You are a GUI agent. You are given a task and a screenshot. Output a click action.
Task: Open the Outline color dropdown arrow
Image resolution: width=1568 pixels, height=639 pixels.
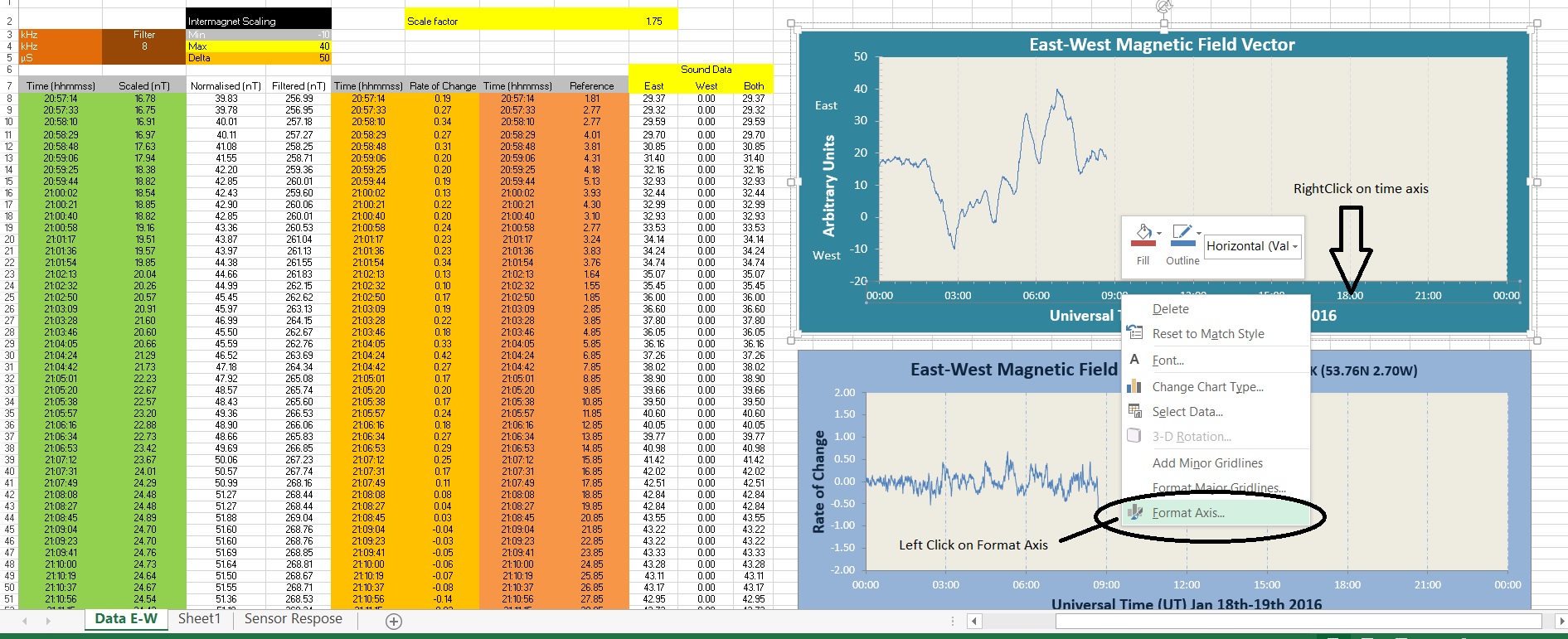point(1199,234)
